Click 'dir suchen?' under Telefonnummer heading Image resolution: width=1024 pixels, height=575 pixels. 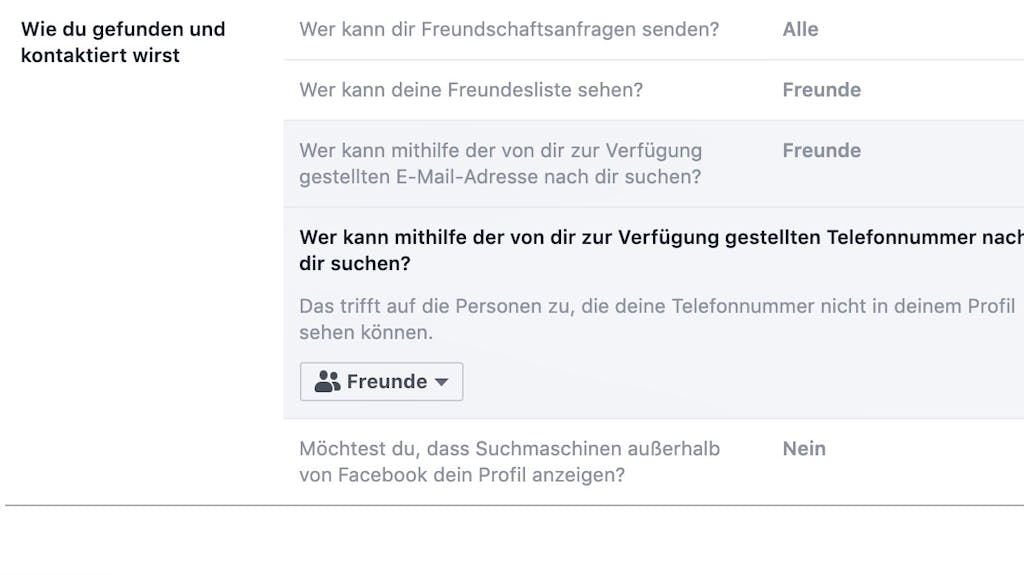click(x=355, y=263)
